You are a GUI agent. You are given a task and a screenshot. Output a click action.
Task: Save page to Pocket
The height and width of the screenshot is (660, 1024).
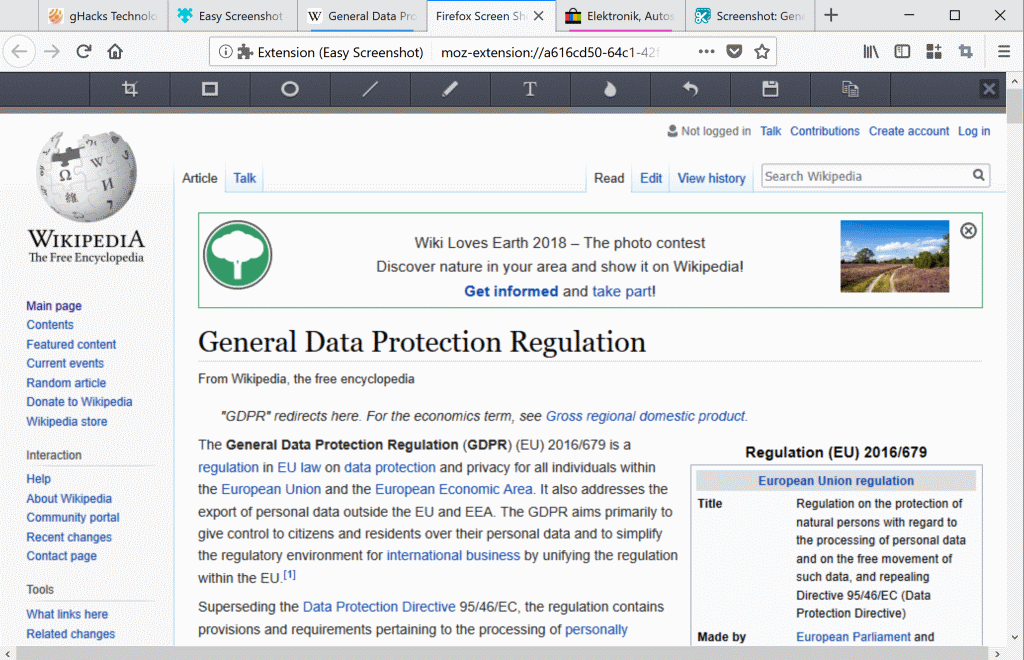(x=734, y=52)
